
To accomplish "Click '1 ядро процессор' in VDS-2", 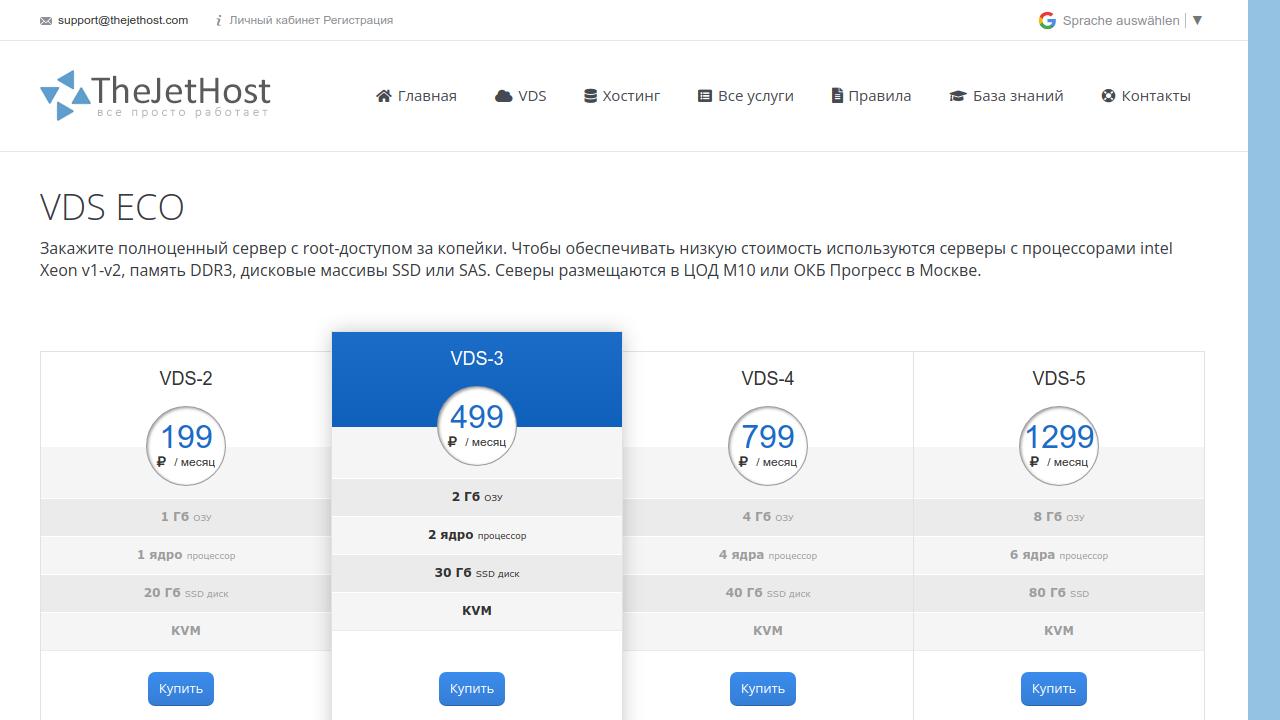I will 186,555.
